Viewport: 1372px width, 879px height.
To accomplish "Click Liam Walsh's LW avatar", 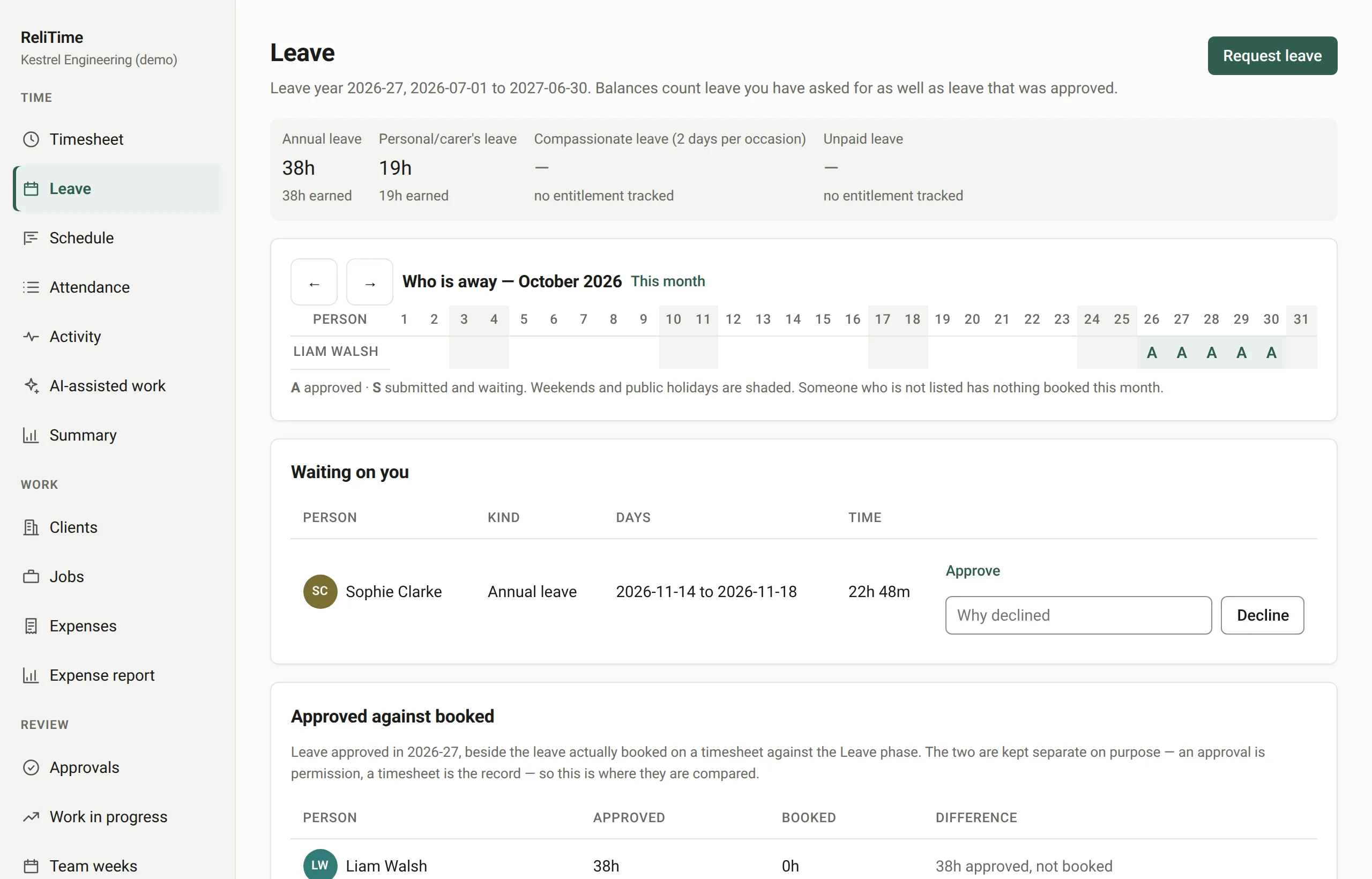I will point(320,865).
